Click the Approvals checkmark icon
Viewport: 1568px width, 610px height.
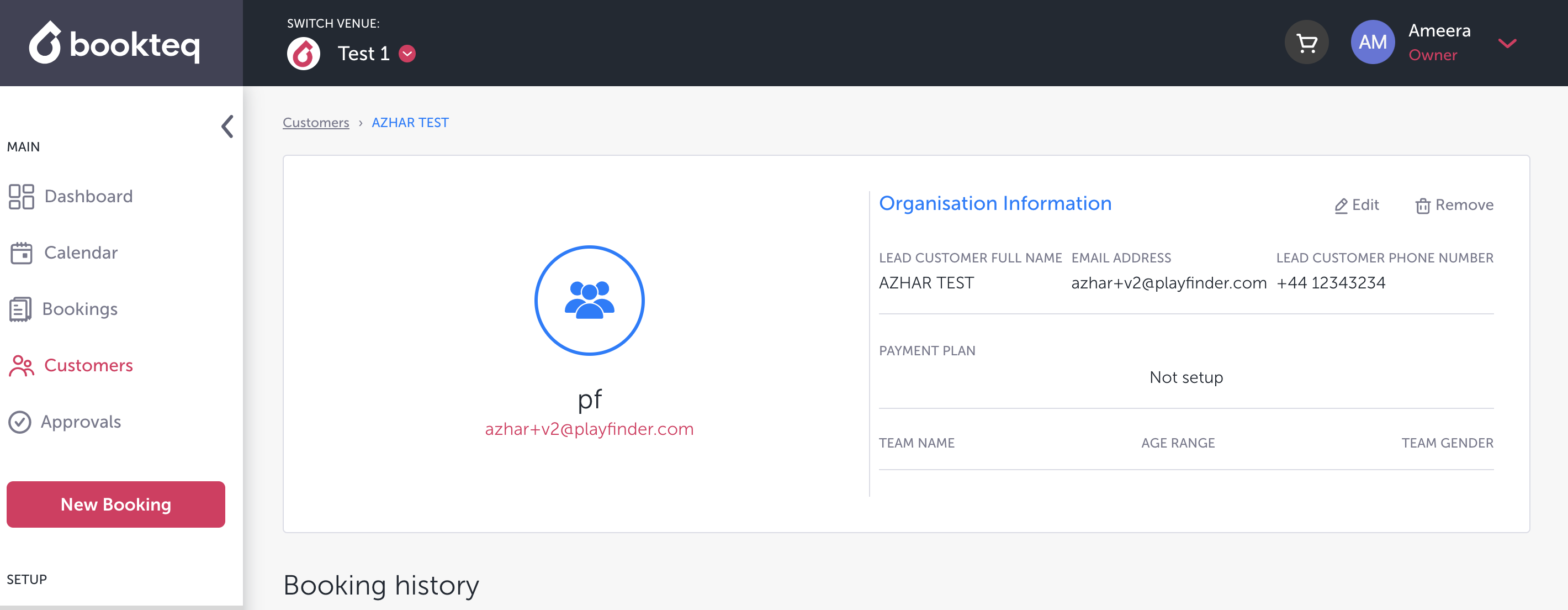20,422
